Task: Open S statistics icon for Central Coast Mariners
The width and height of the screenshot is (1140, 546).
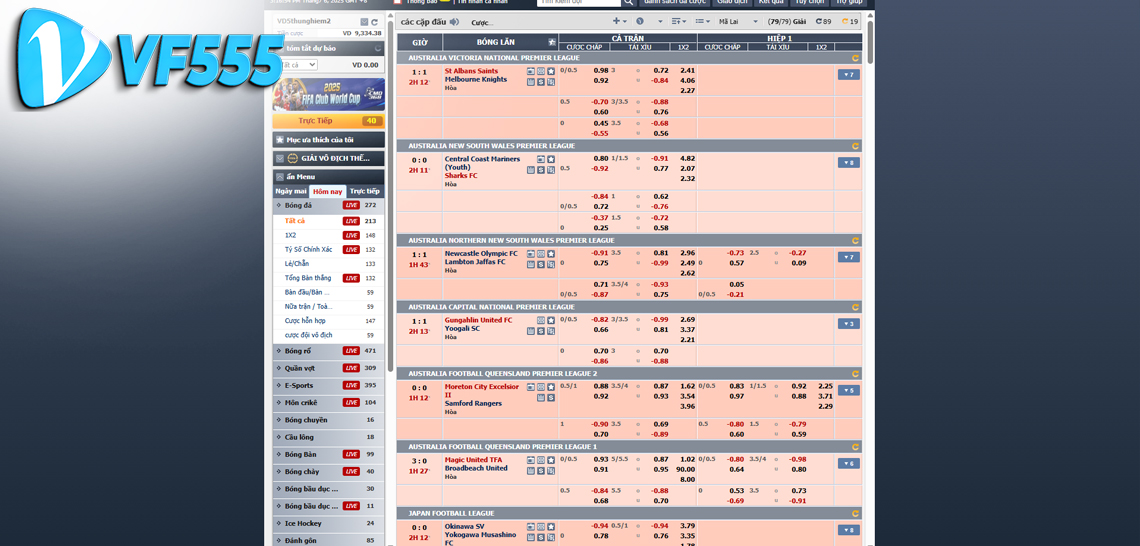Action: [541, 170]
